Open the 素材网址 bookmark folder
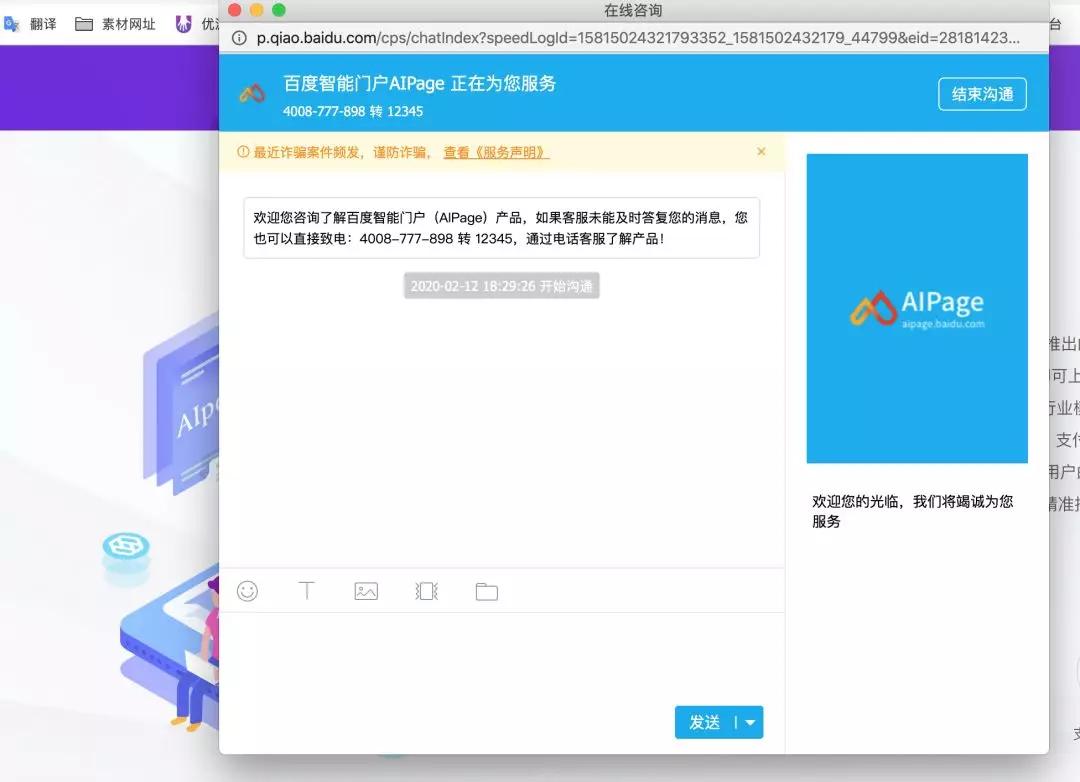 pyautogui.click(x=116, y=24)
